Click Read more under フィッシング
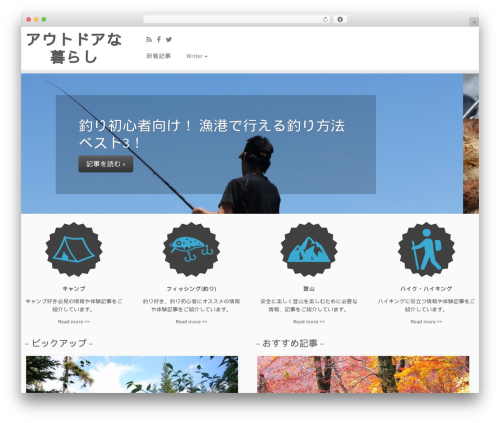The height and width of the screenshot is (423, 500). tap(191, 322)
